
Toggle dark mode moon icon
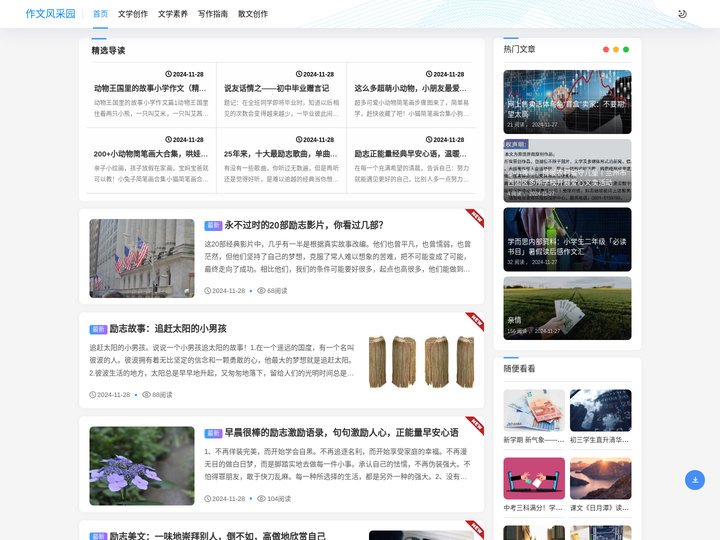point(682,14)
